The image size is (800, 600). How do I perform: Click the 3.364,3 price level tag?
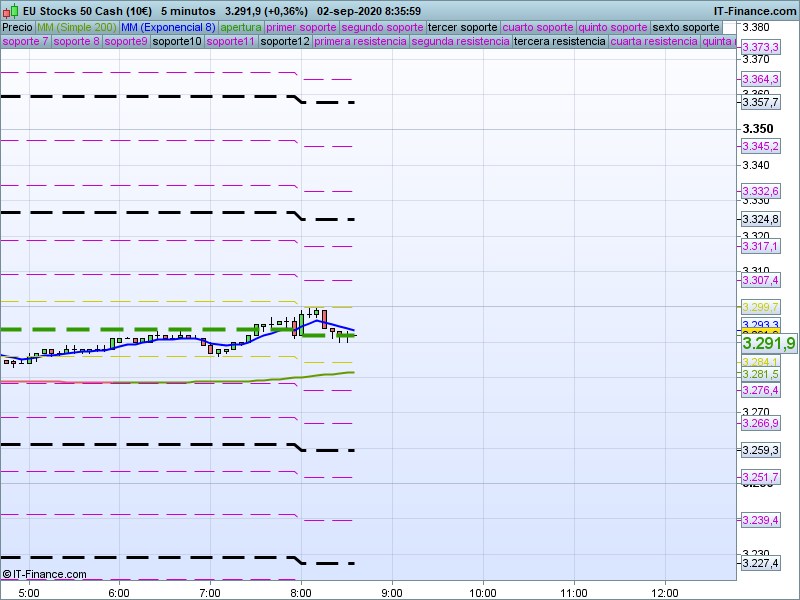(x=760, y=79)
